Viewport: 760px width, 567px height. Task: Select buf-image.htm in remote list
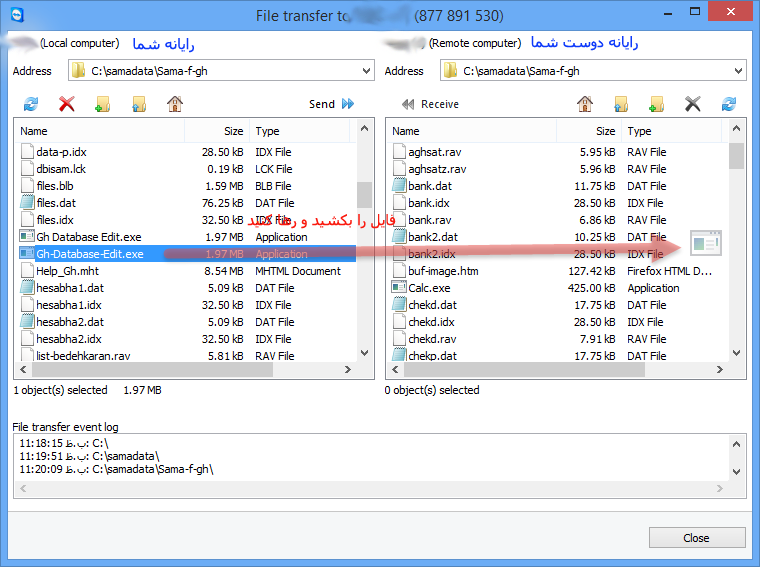(558, 270)
